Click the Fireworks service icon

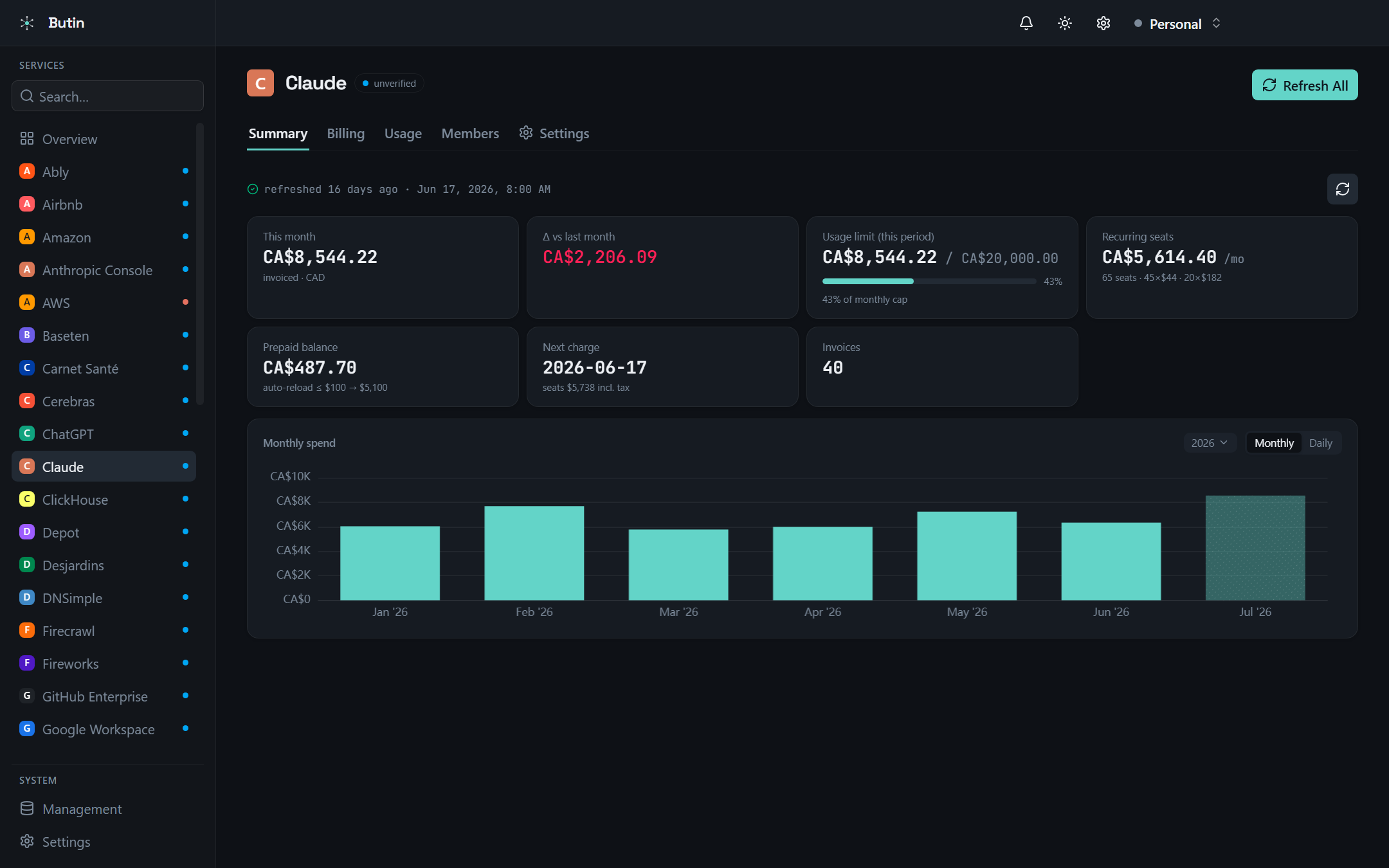[27, 663]
